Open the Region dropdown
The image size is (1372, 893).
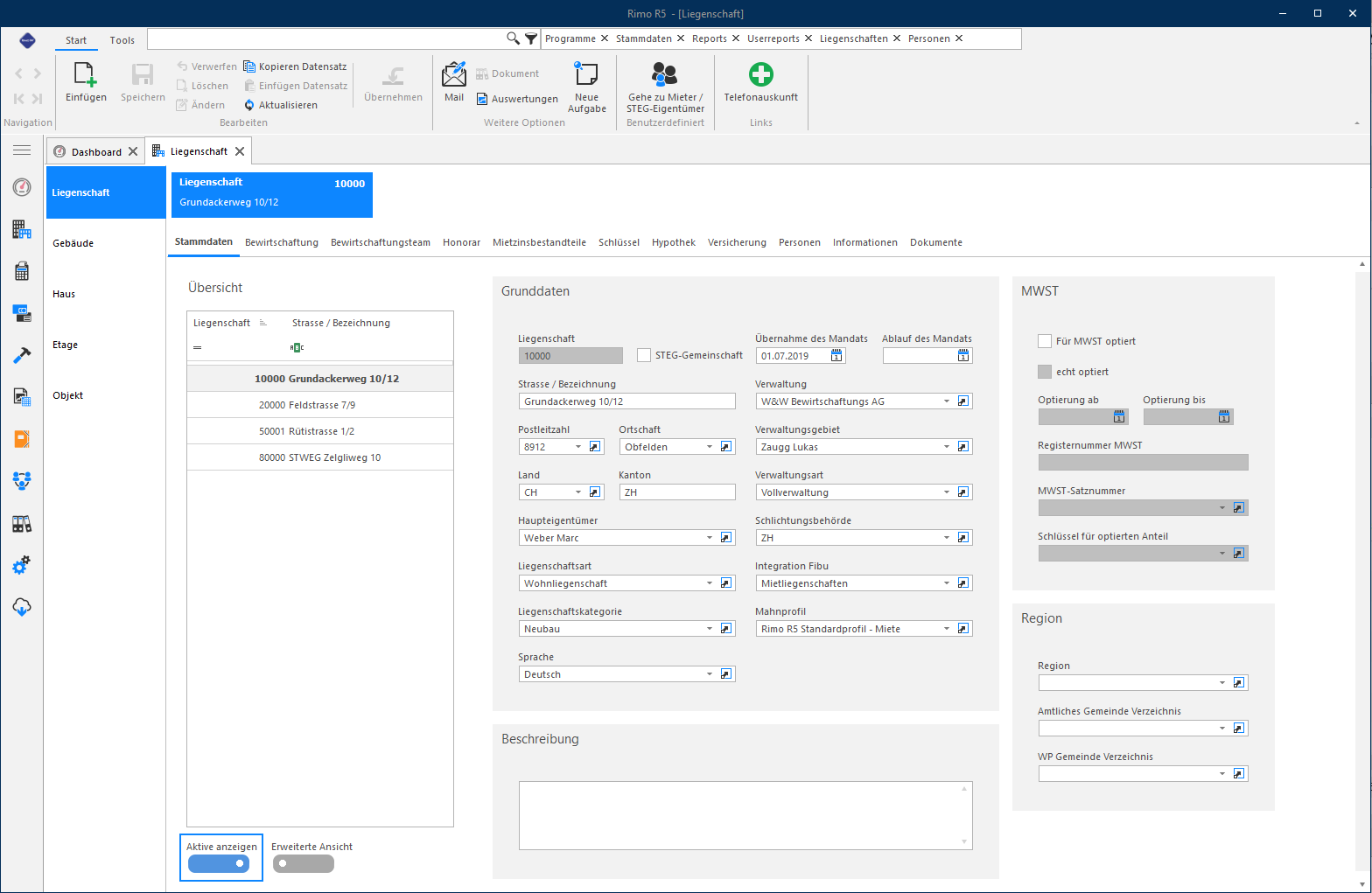(x=1222, y=683)
